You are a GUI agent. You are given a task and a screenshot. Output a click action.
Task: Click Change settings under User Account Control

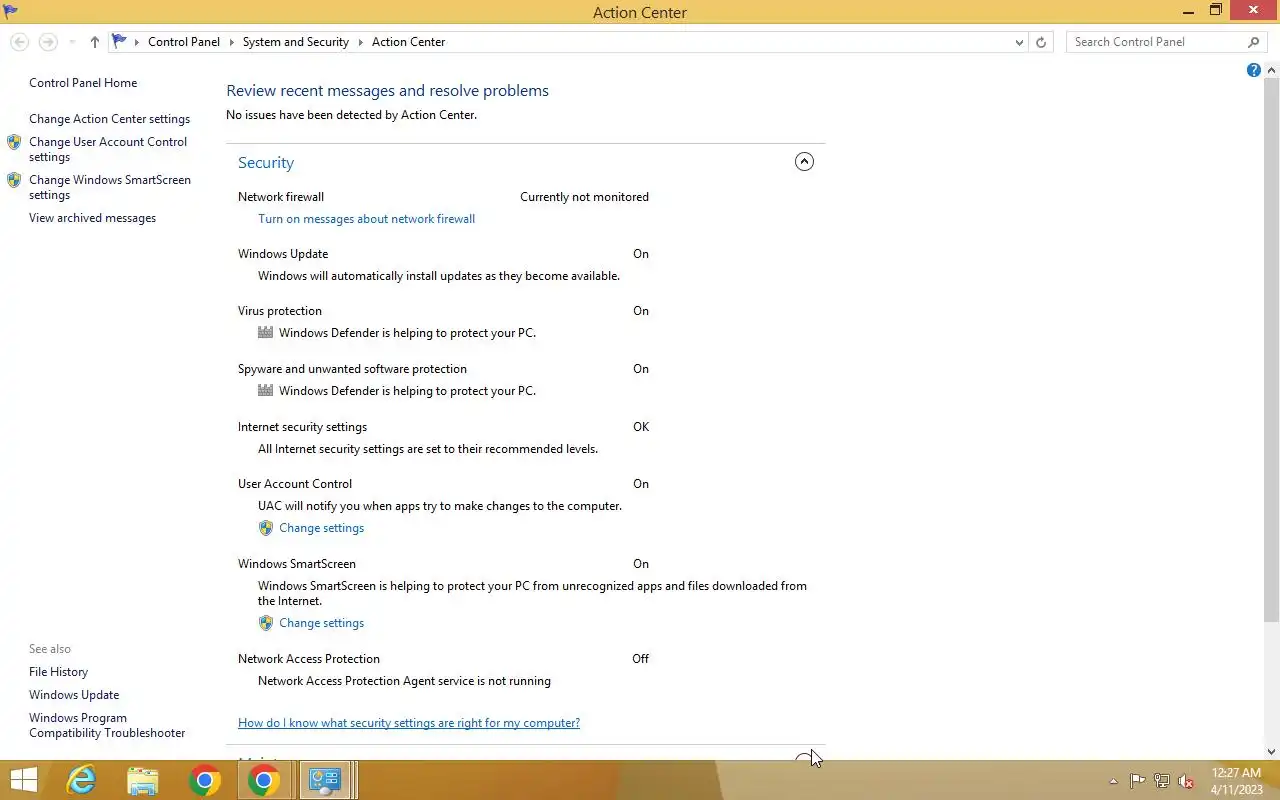[321, 528]
